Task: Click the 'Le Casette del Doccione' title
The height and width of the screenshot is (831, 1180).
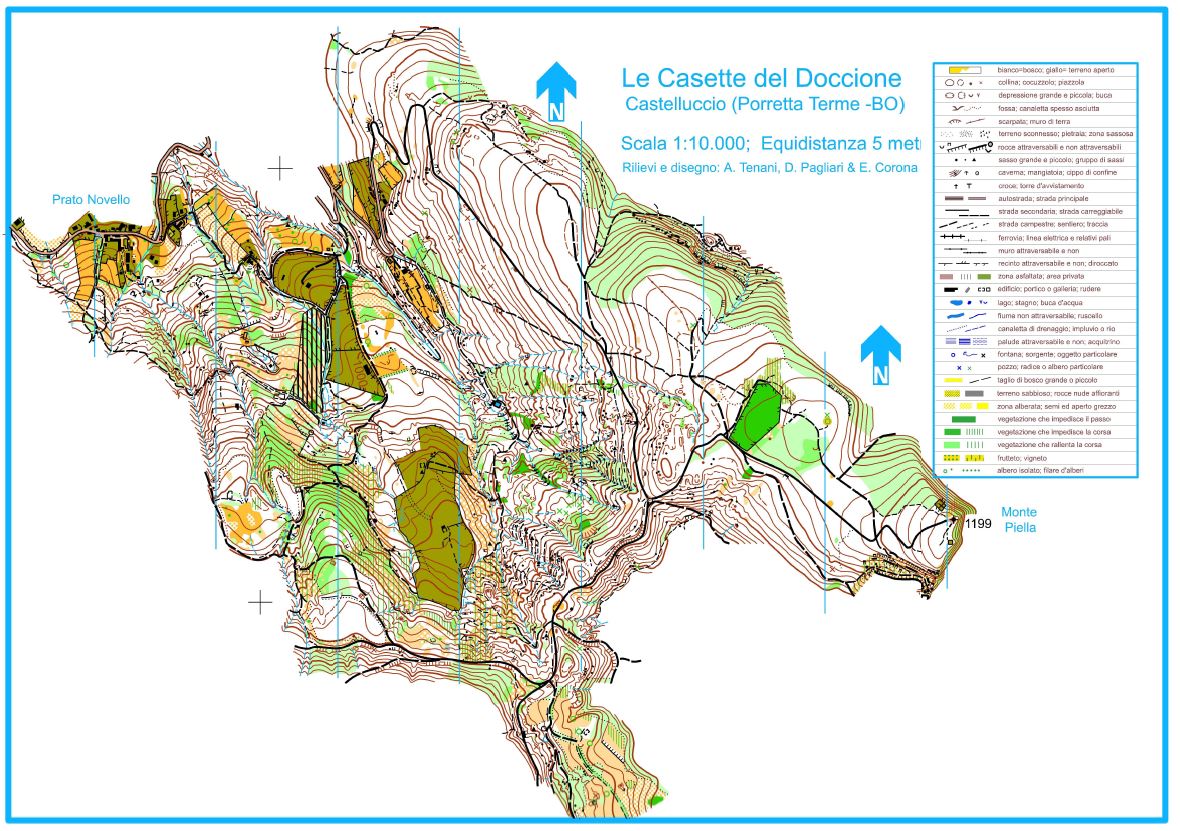Action: tap(761, 78)
